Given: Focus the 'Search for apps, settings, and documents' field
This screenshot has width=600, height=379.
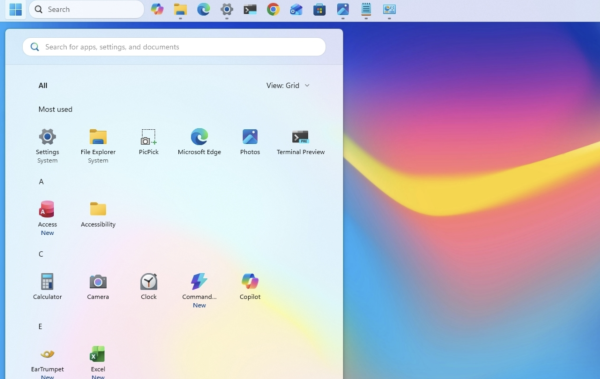Looking at the screenshot, I should (174, 47).
